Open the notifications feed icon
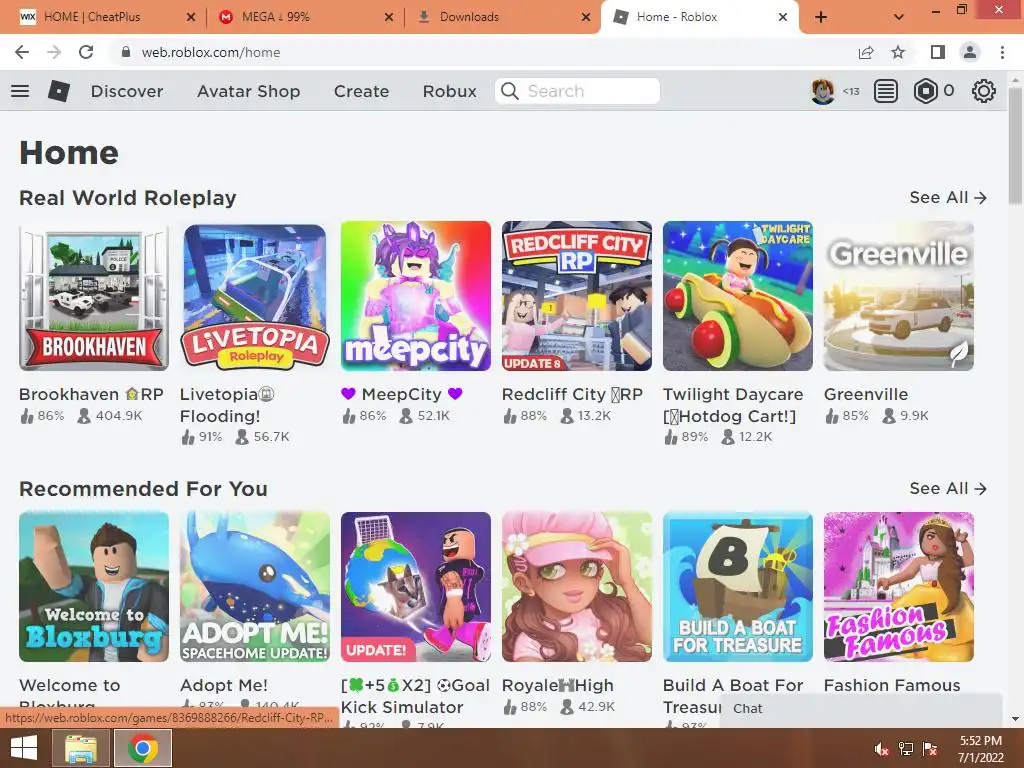 [886, 91]
